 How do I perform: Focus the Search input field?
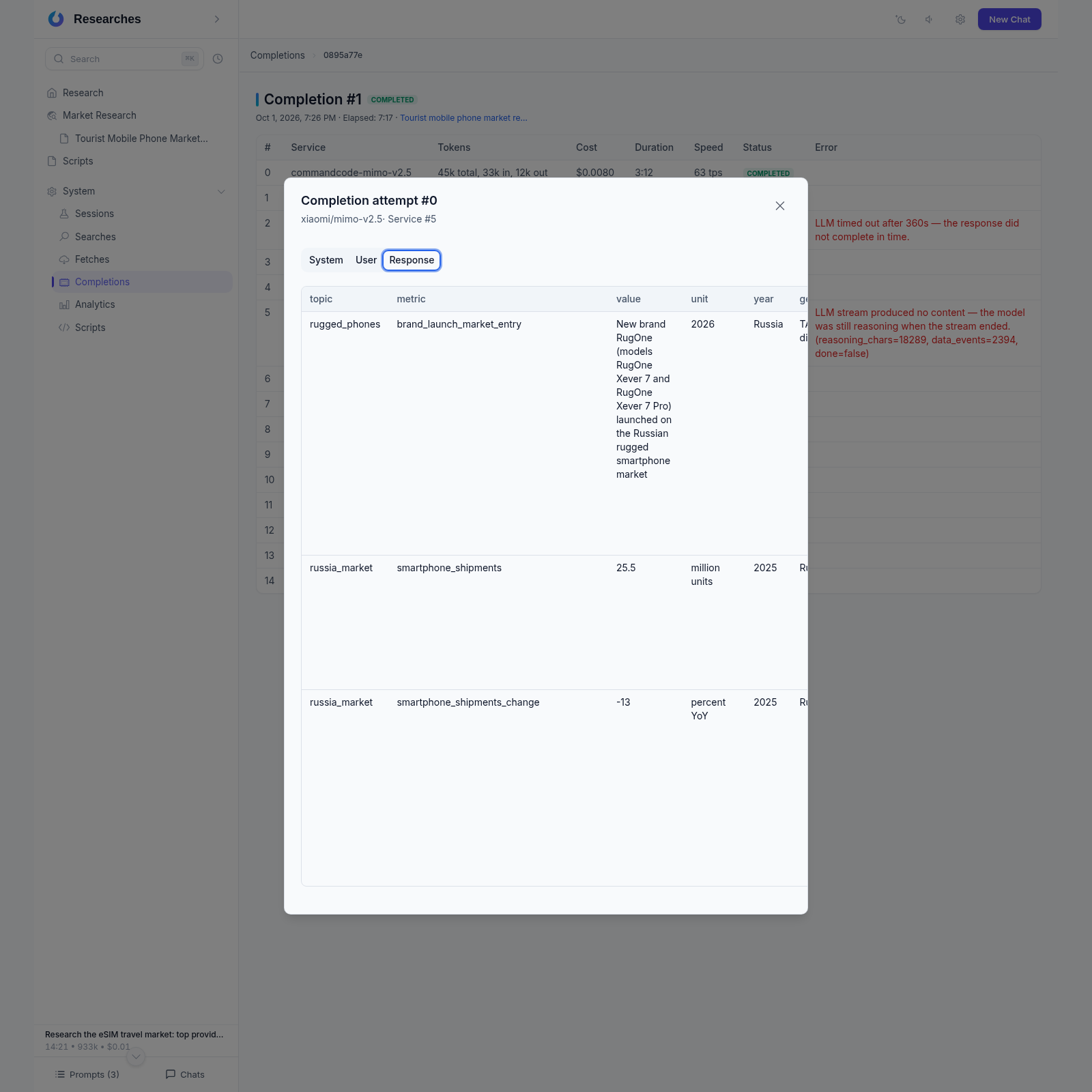[124, 59]
